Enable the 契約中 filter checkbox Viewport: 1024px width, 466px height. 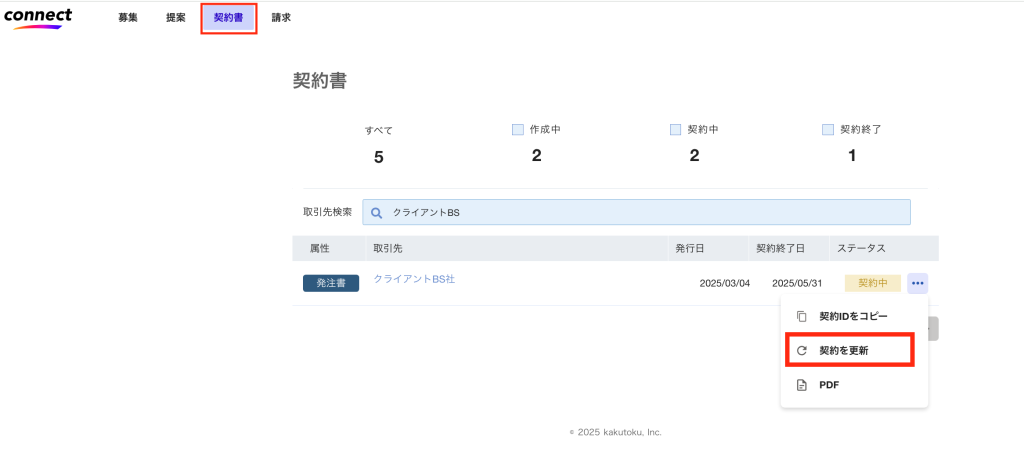coord(676,129)
